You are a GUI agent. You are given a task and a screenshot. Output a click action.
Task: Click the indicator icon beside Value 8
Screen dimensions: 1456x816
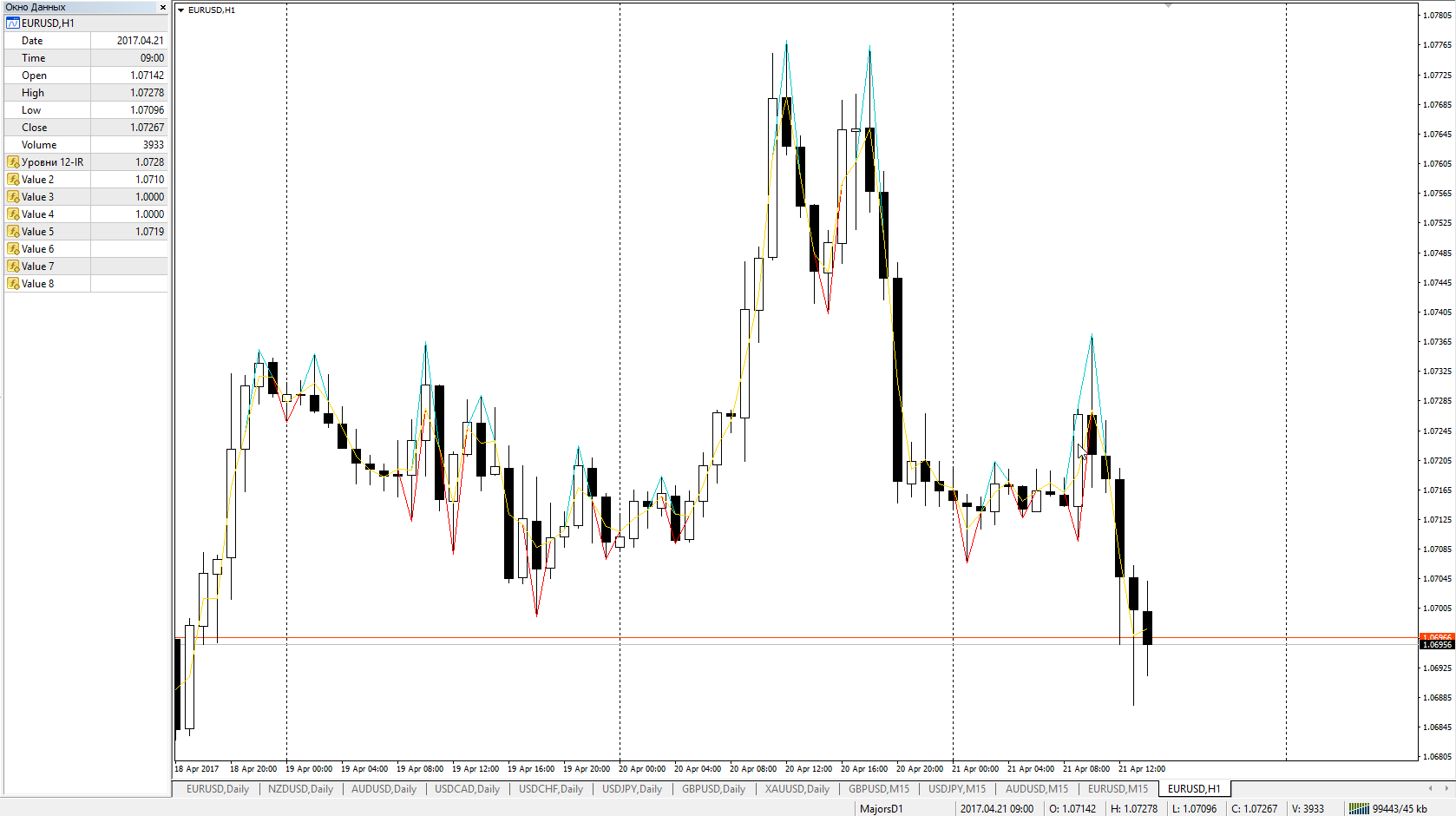point(13,284)
